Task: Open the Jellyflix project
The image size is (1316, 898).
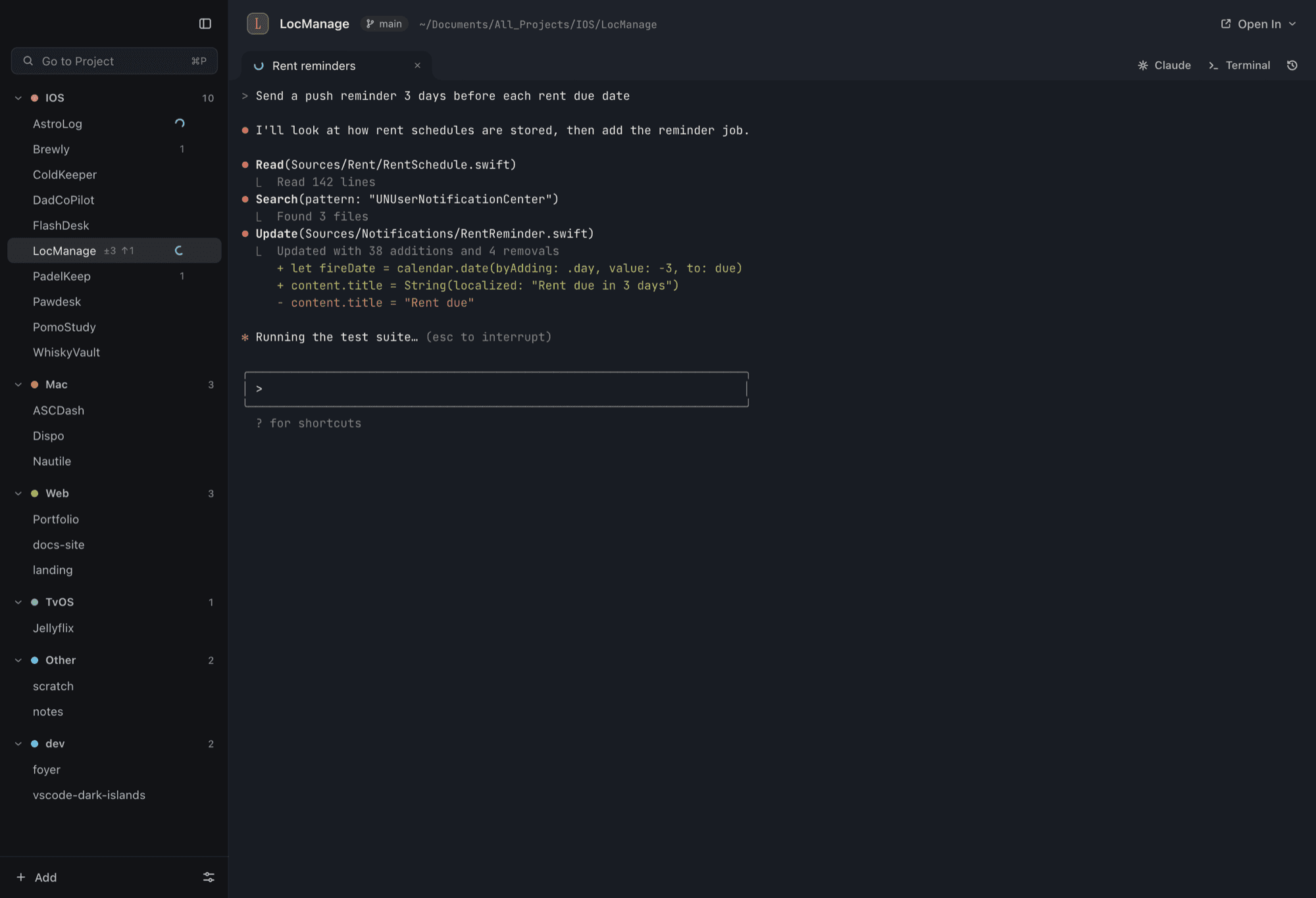Action: click(114, 628)
